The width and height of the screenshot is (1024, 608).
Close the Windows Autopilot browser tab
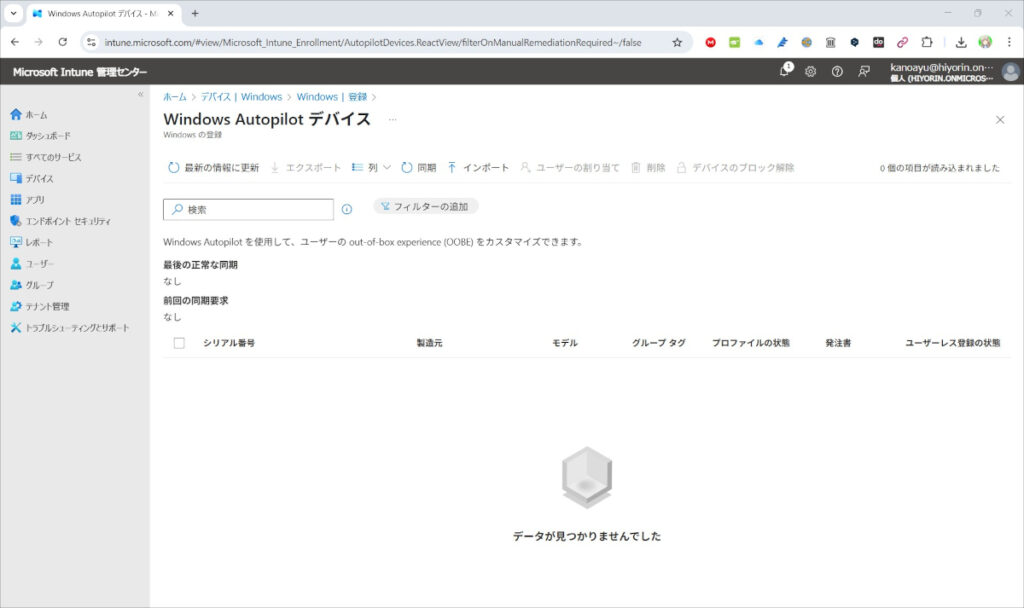(x=170, y=13)
